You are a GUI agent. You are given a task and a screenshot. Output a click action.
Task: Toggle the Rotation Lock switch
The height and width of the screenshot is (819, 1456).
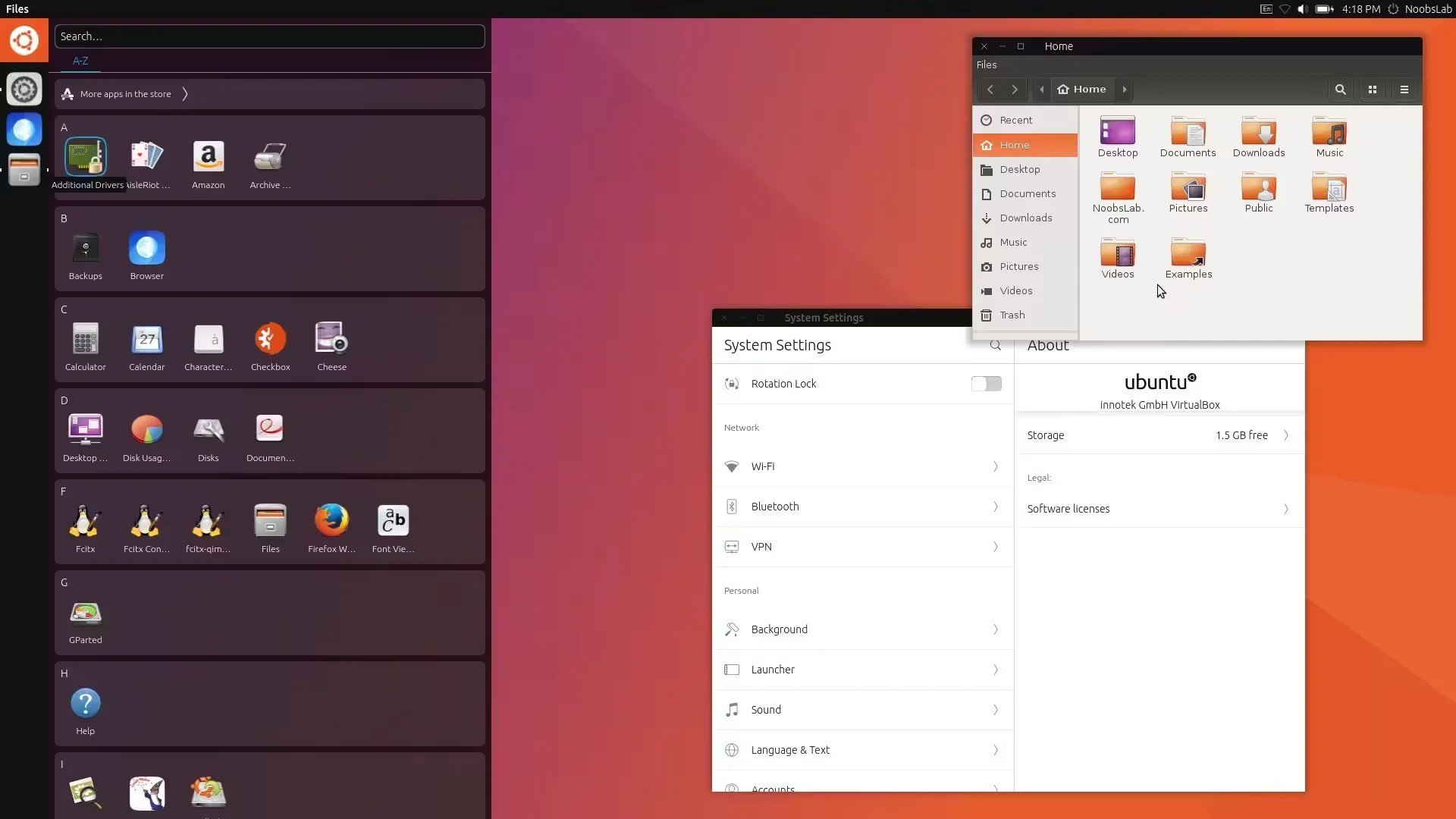(x=986, y=384)
